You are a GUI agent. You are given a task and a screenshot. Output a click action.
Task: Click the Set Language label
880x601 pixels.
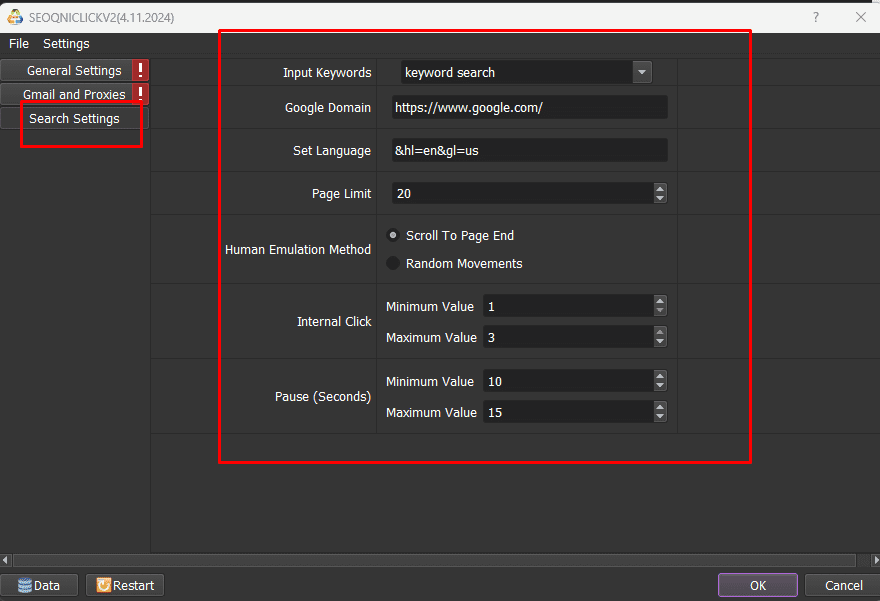point(332,150)
